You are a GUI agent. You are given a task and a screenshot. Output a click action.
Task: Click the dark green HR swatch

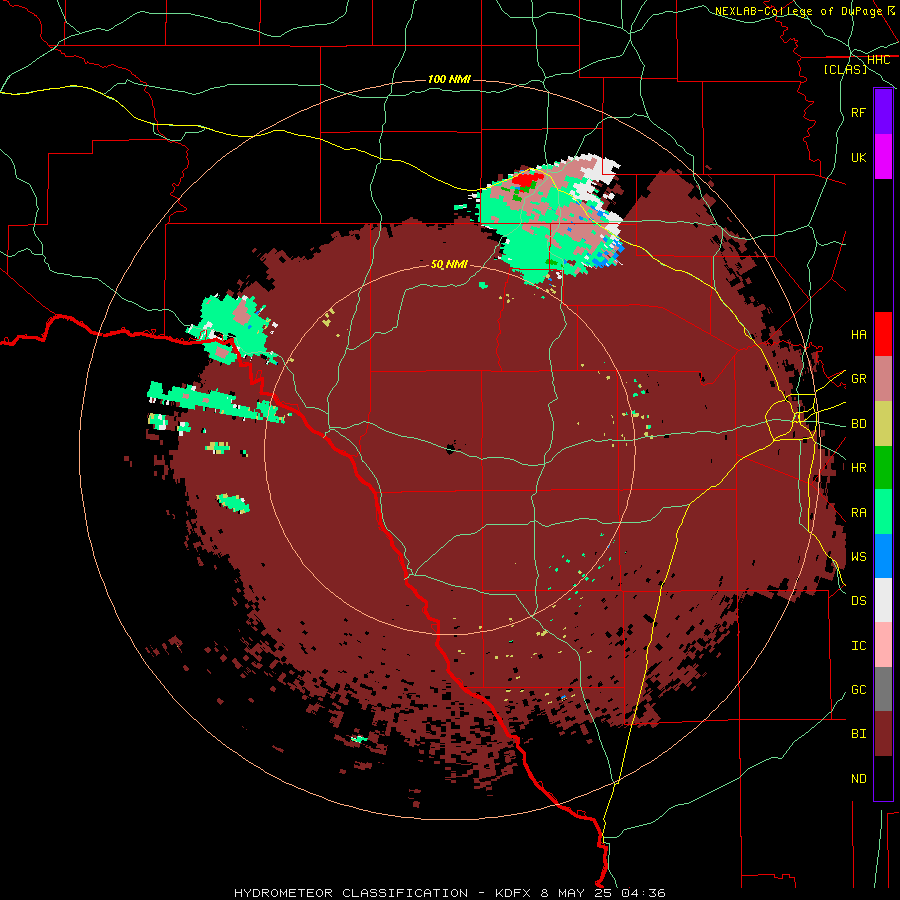(x=883, y=468)
